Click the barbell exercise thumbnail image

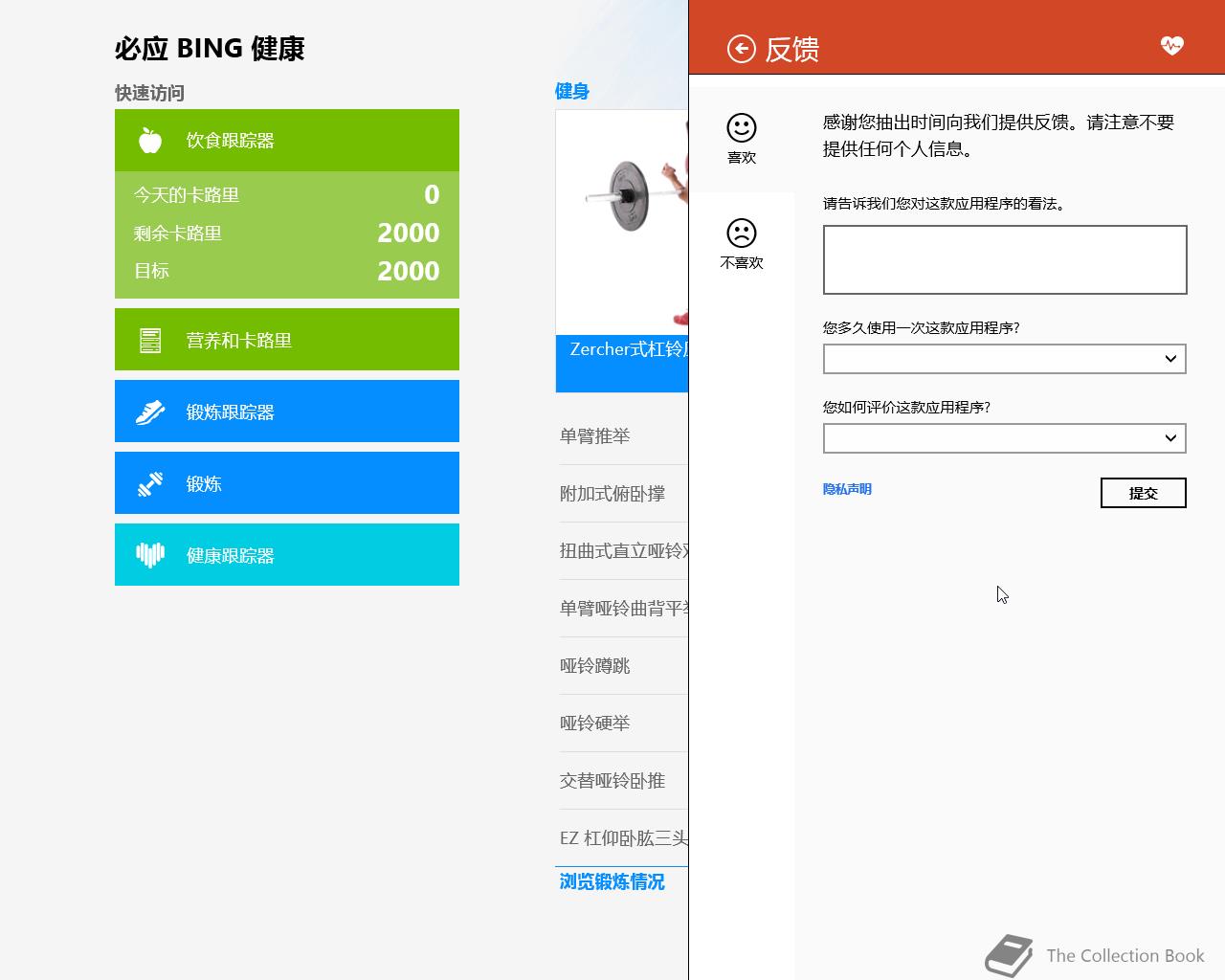622,222
